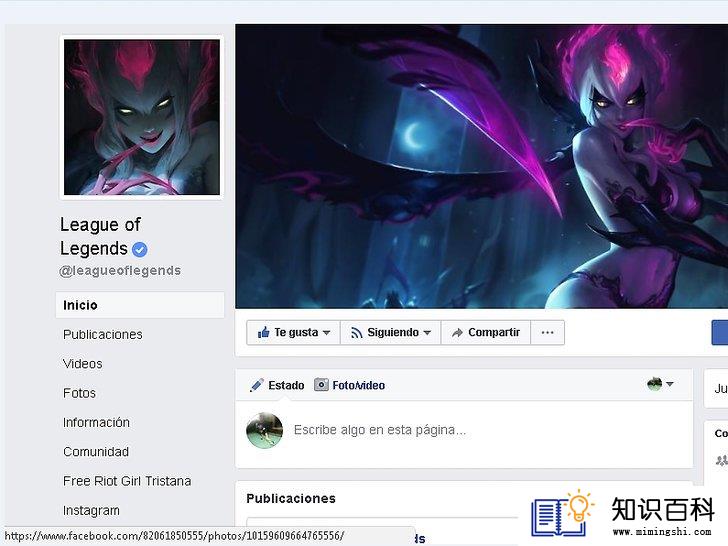Click the Estado pencil icon
Viewport: 728px width, 546px height.
click(x=256, y=385)
